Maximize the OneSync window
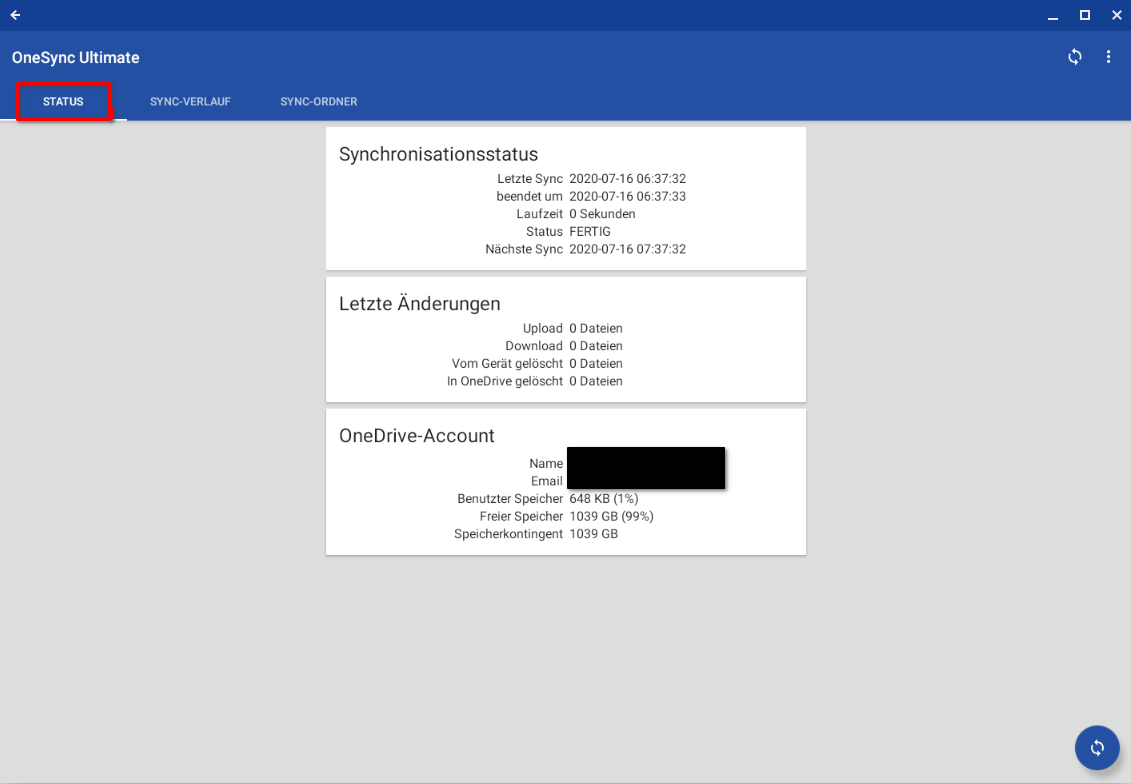The width and height of the screenshot is (1131, 784). tap(1085, 15)
